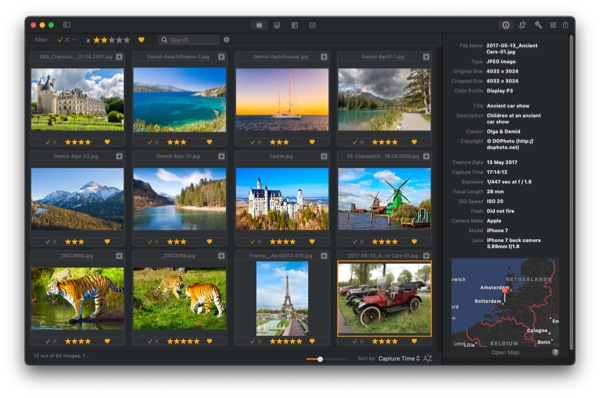Toggle the AZ sort order icon
The width and height of the screenshot is (600, 398).
point(427,359)
